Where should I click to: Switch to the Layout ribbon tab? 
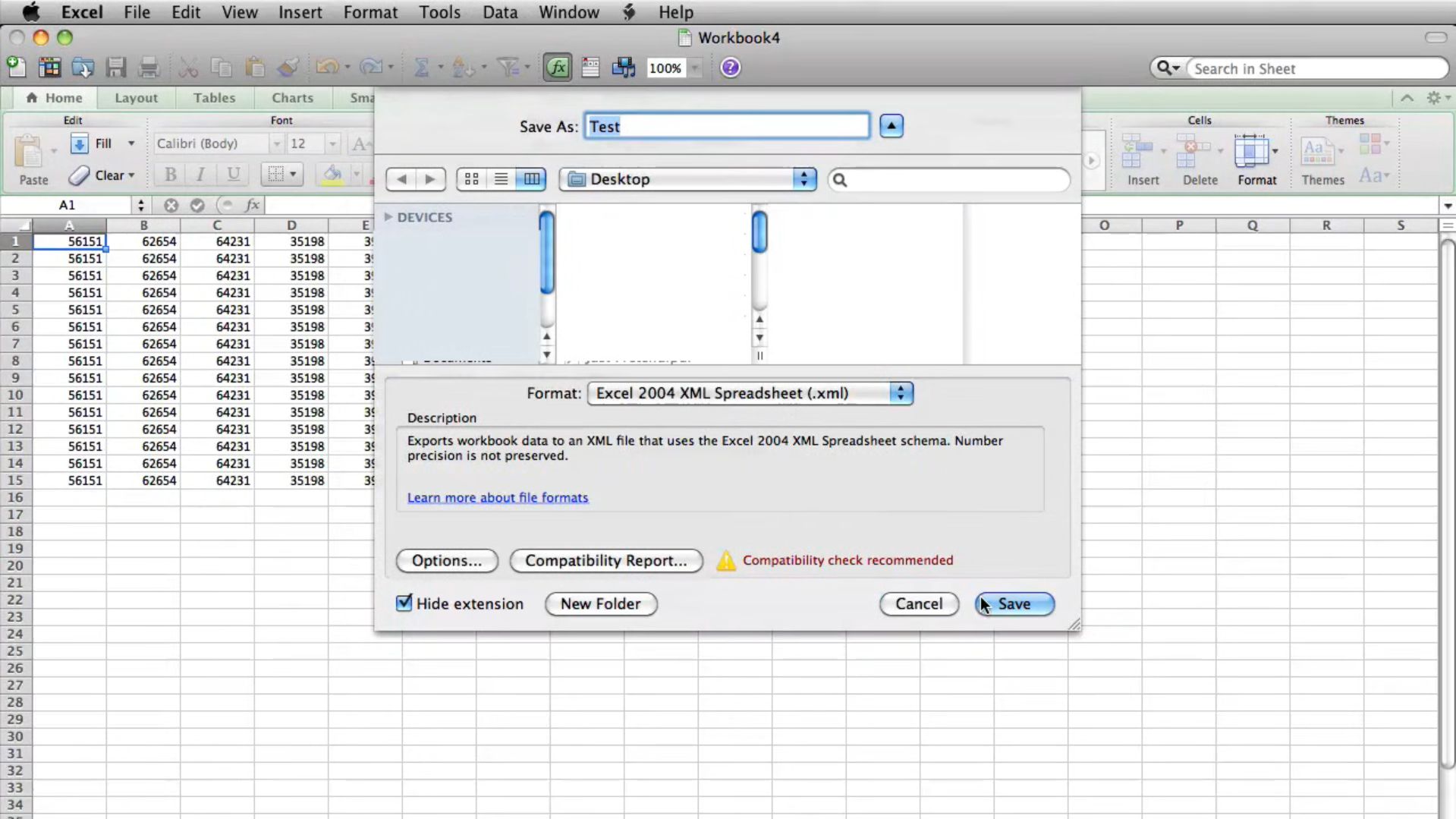(136, 98)
